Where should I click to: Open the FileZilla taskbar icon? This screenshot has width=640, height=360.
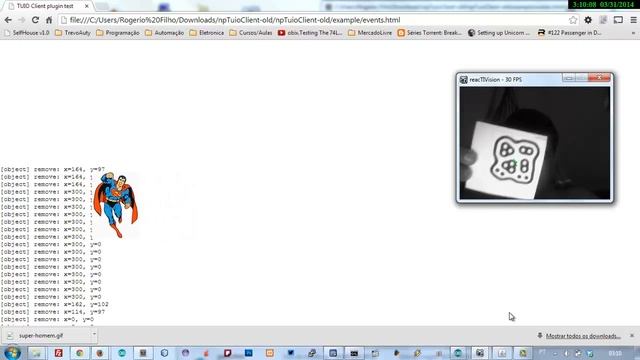click(58, 353)
